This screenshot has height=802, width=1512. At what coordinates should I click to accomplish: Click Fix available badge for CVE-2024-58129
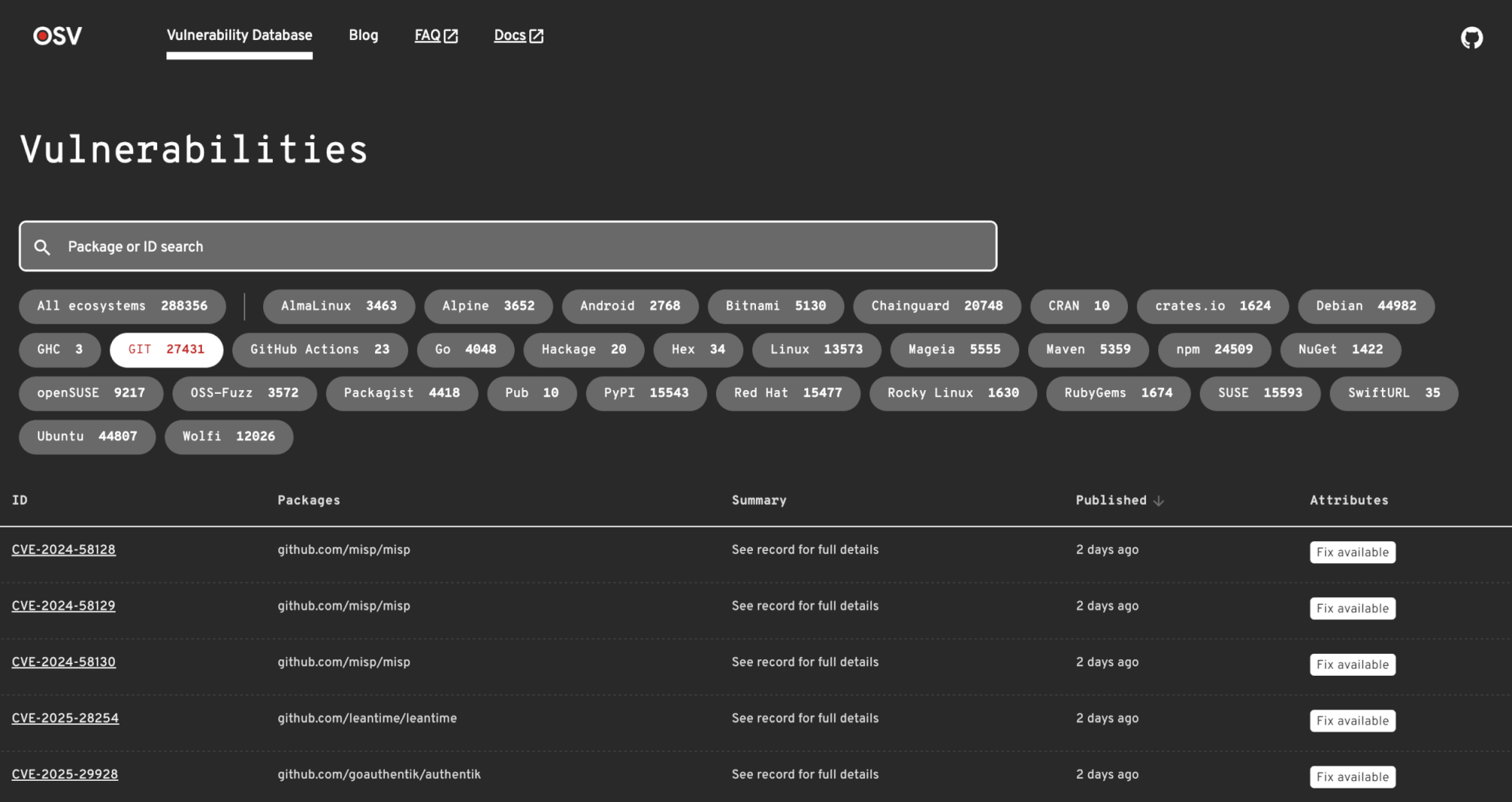pyautogui.click(x=1352, y=608)
